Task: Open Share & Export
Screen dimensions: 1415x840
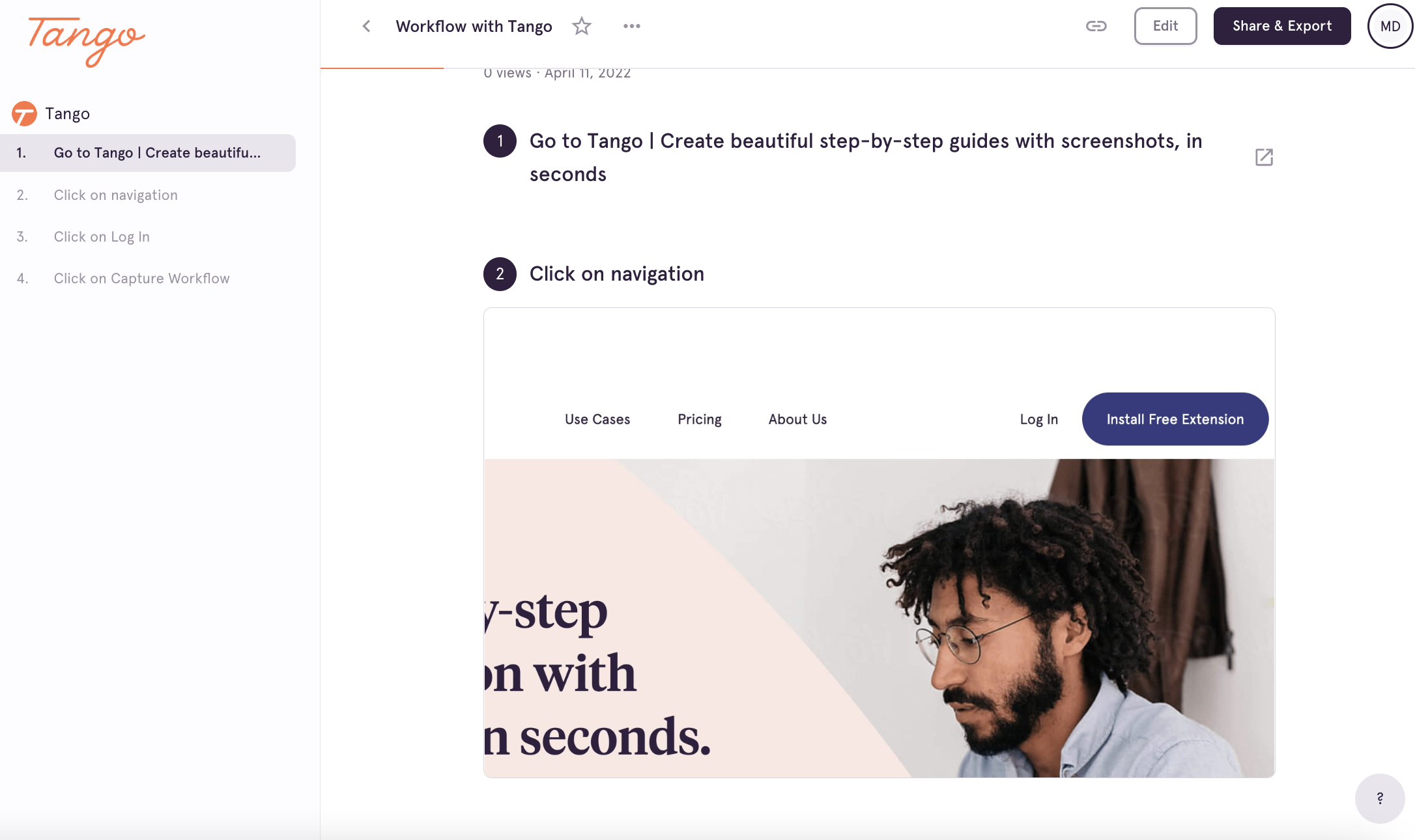Action: [1281, 26]
